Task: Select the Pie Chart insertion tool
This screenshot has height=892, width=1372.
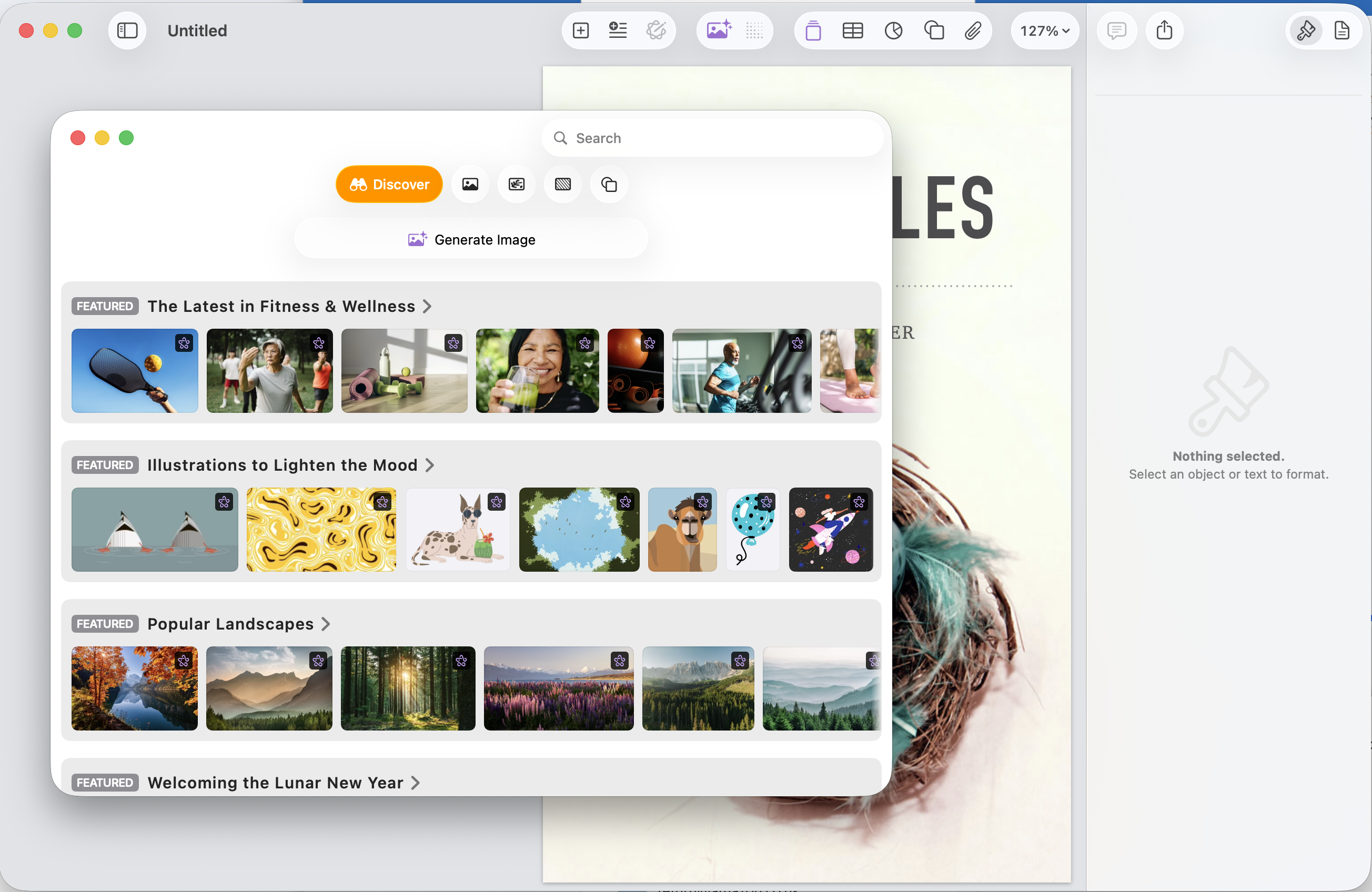Action: coord(892,31)
